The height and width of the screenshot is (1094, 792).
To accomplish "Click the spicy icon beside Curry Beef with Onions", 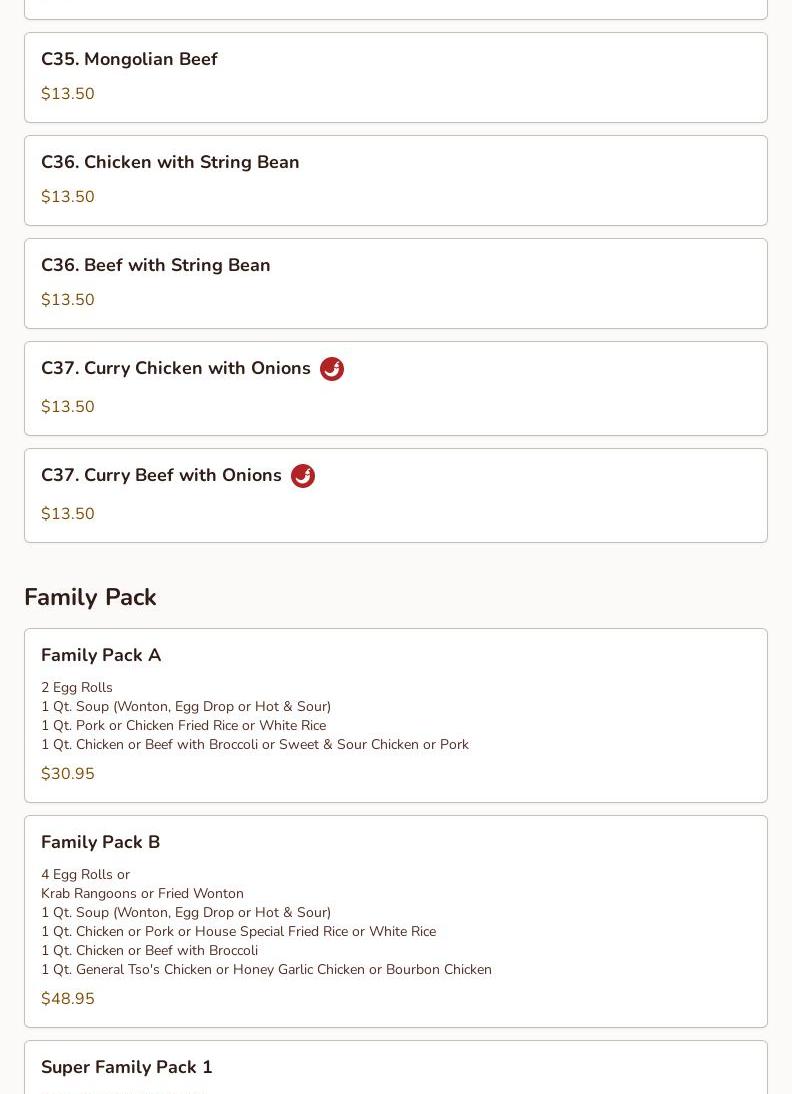I will tap(303, 476).
